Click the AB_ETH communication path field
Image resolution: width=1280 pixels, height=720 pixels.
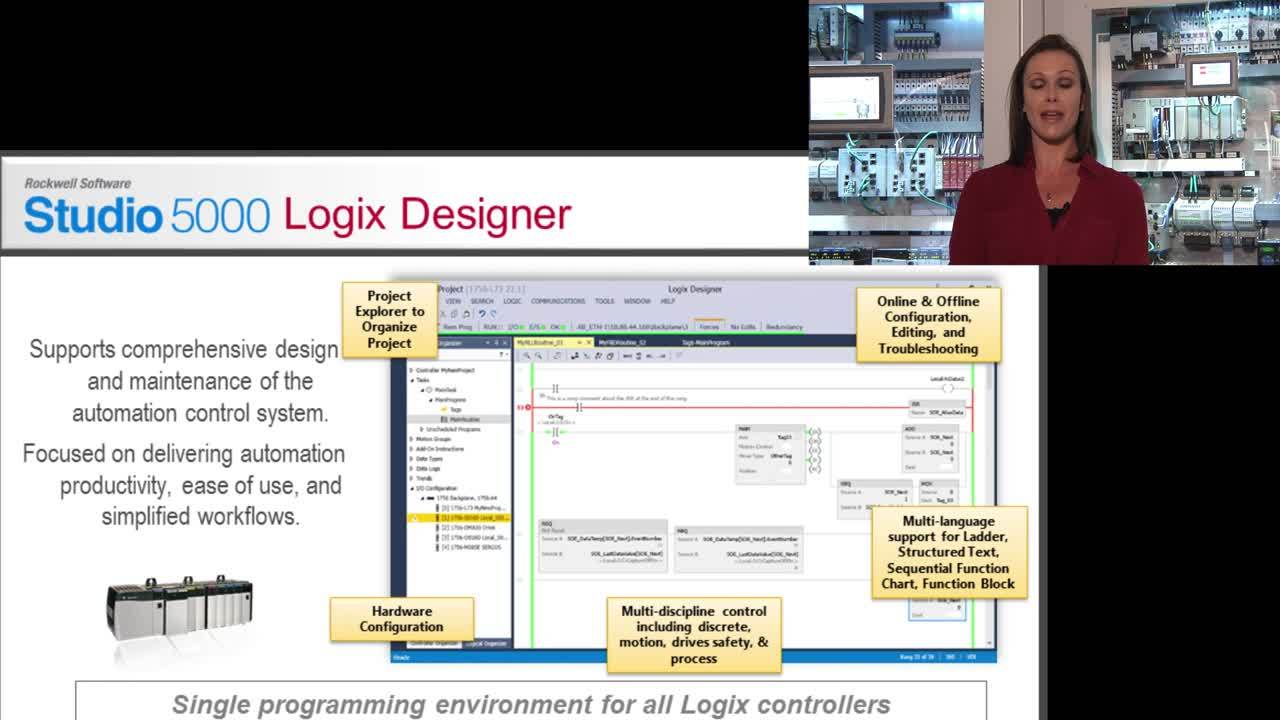[x=632, y=327]
